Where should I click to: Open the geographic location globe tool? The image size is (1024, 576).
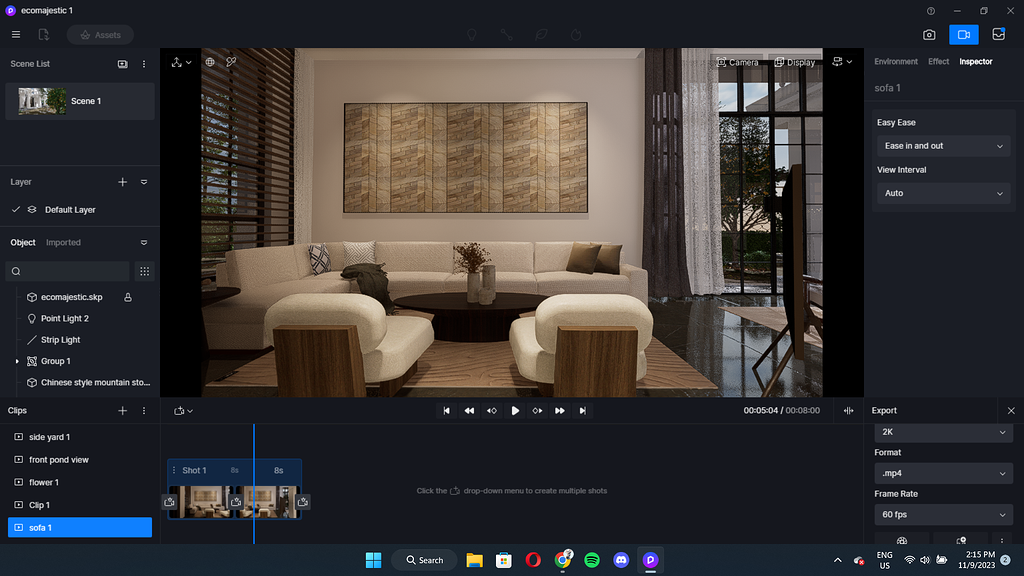coord(209,61)
